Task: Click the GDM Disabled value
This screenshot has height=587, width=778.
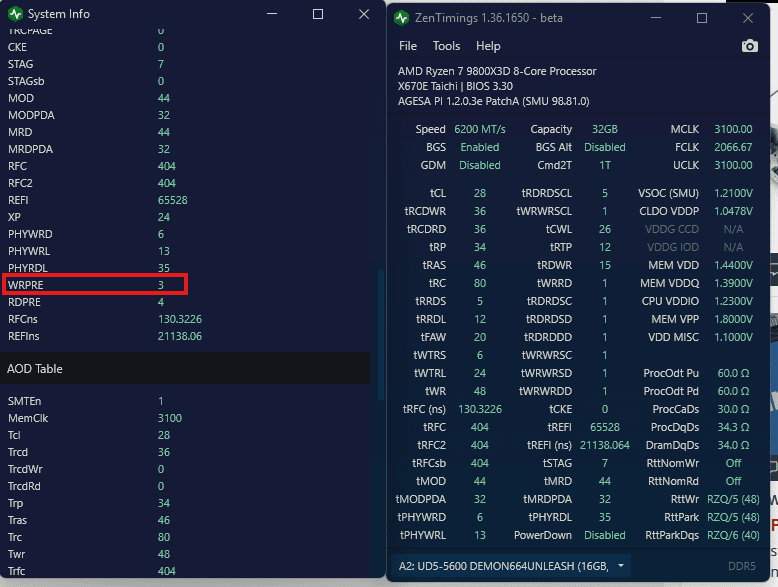Action: pyautogui.click(x=480, y=165)
